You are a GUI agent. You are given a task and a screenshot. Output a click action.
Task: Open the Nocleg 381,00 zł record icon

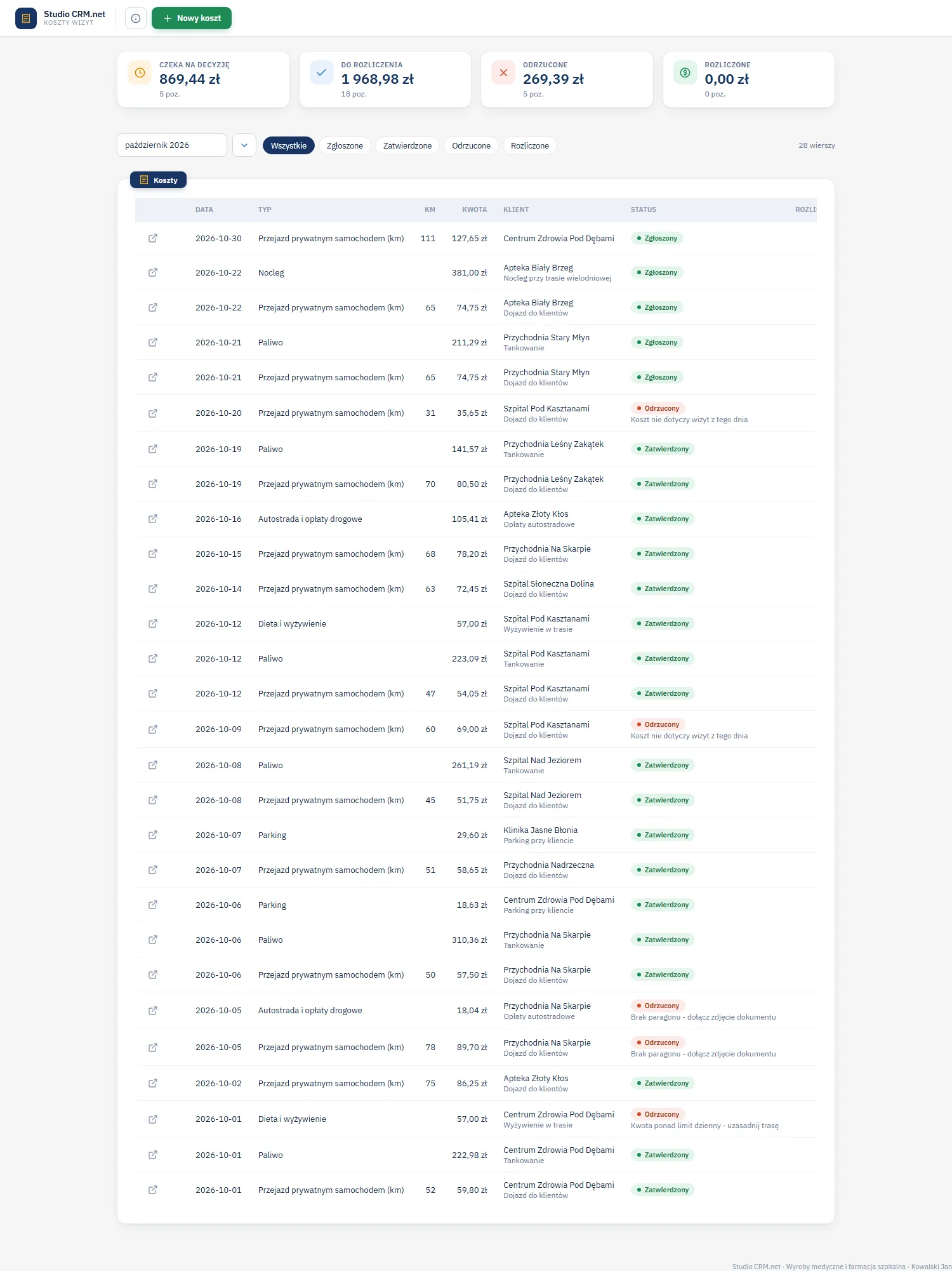pos(153,272)
